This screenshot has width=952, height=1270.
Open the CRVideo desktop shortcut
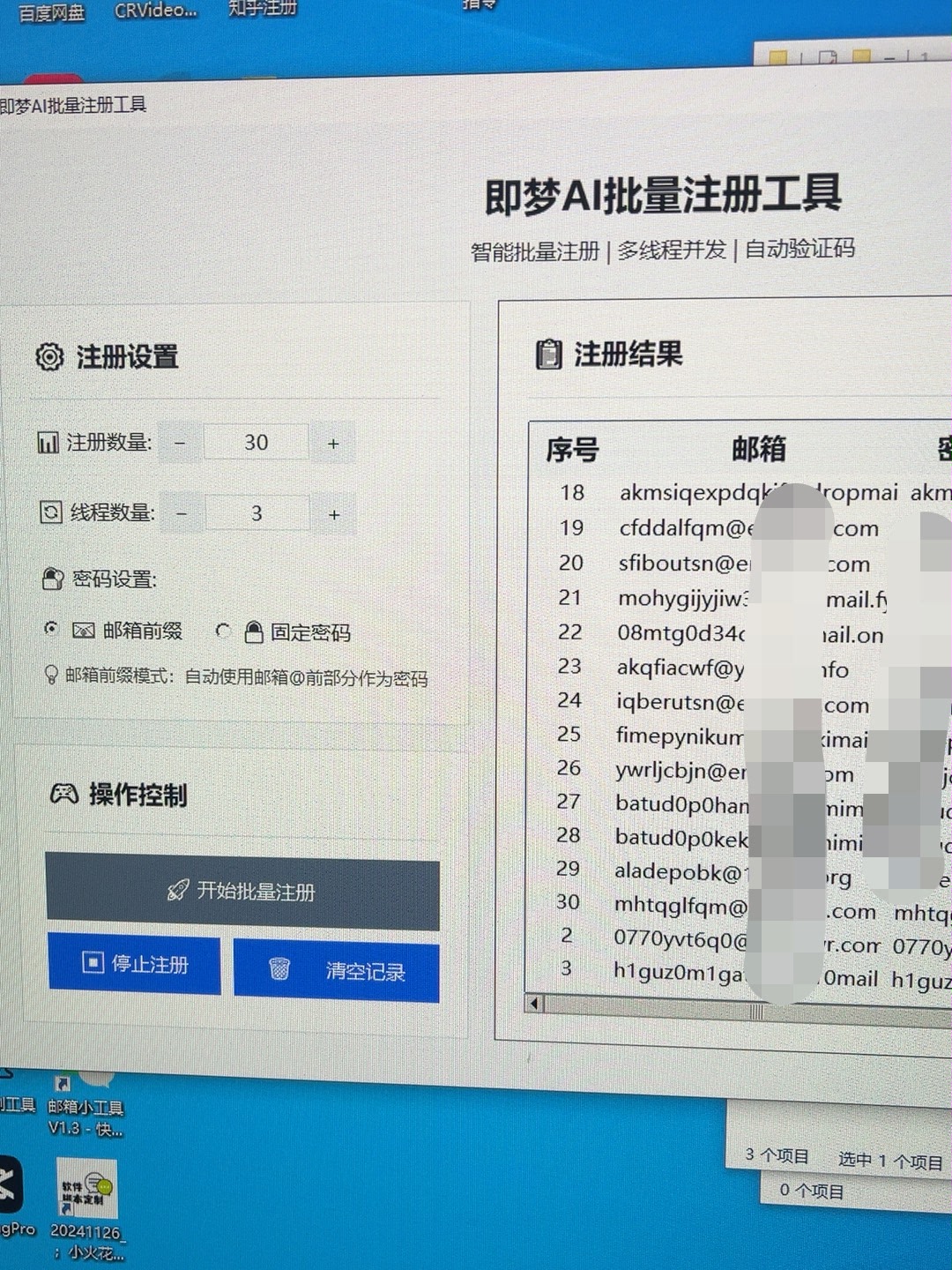click(155, 10)
